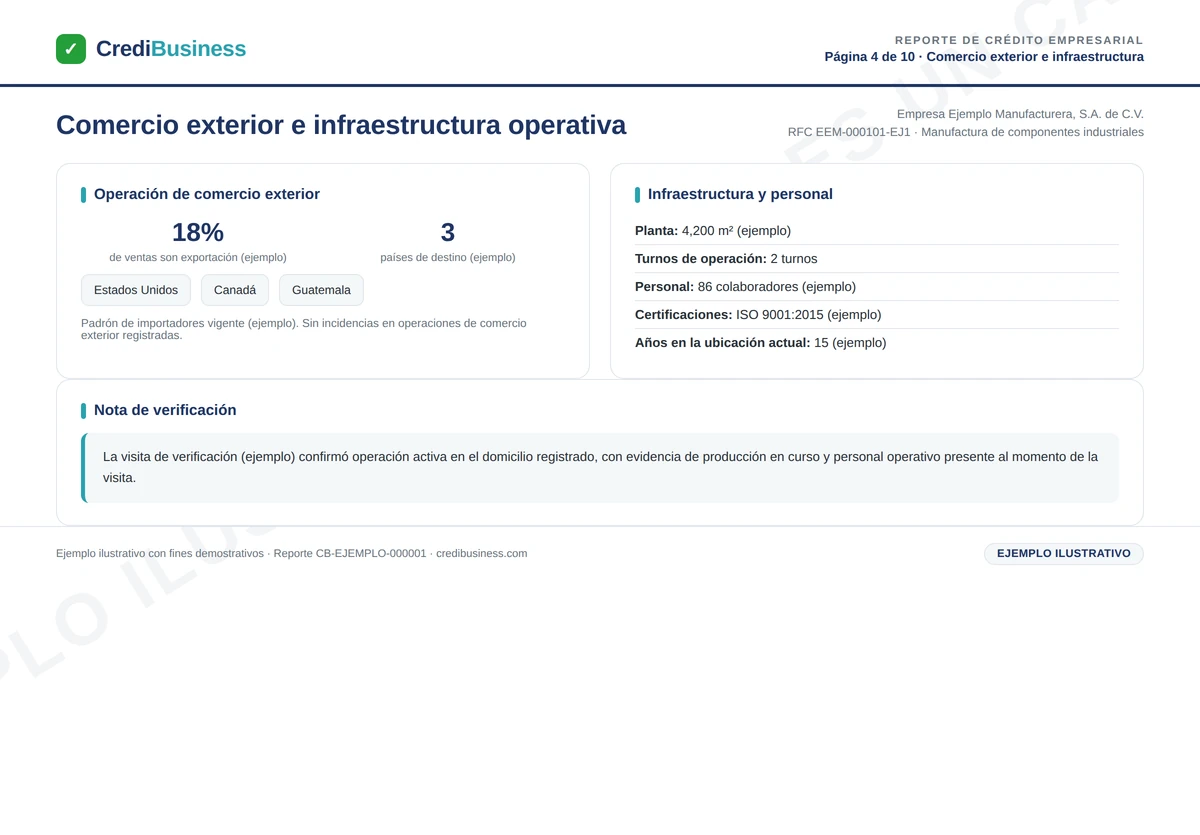Click 'Página 4 de 10' page indicator
The width and height of the screenshot is (1200, 835).
click(x=869, y=57)
